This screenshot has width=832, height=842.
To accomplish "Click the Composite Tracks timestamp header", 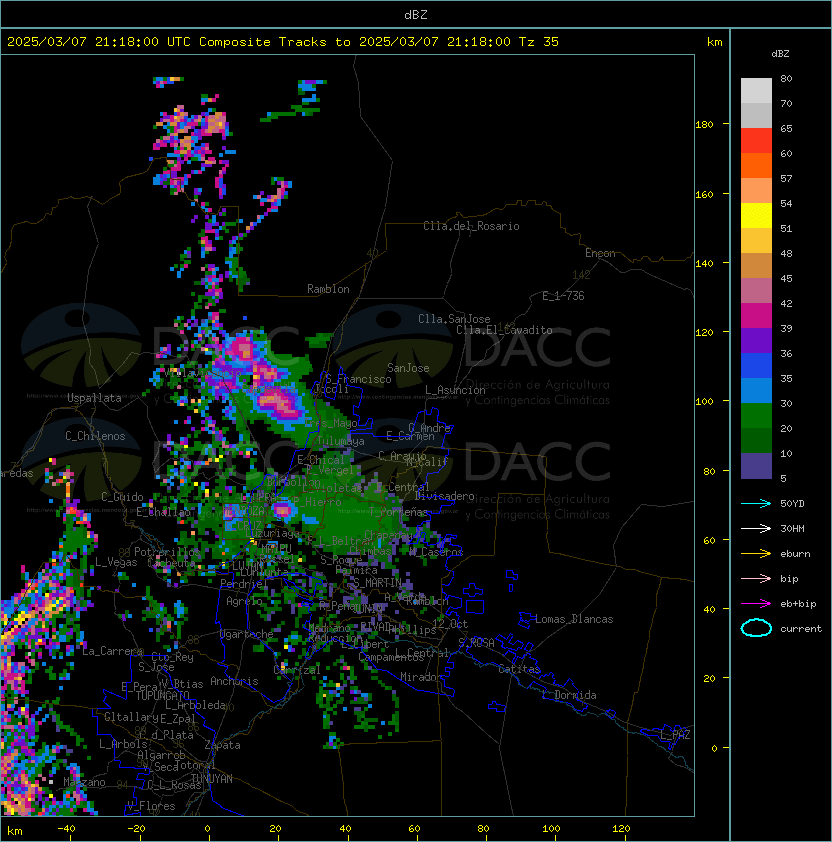I will (x=283, y=41).
